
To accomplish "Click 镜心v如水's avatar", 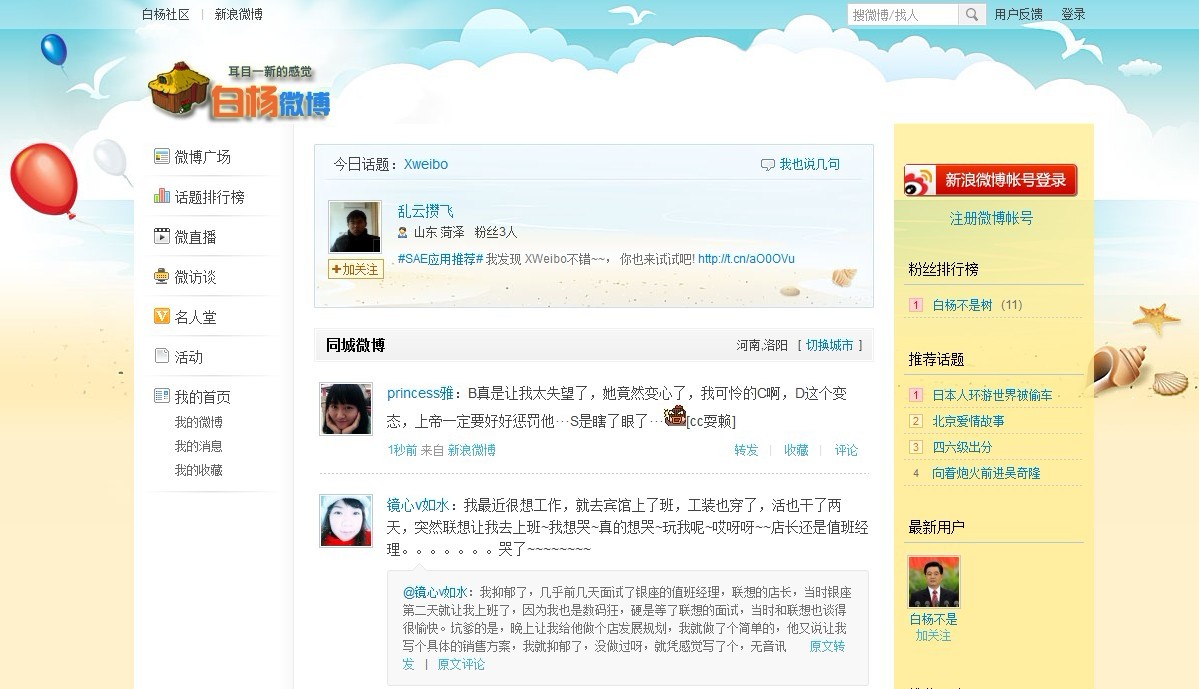I will 346,521.
